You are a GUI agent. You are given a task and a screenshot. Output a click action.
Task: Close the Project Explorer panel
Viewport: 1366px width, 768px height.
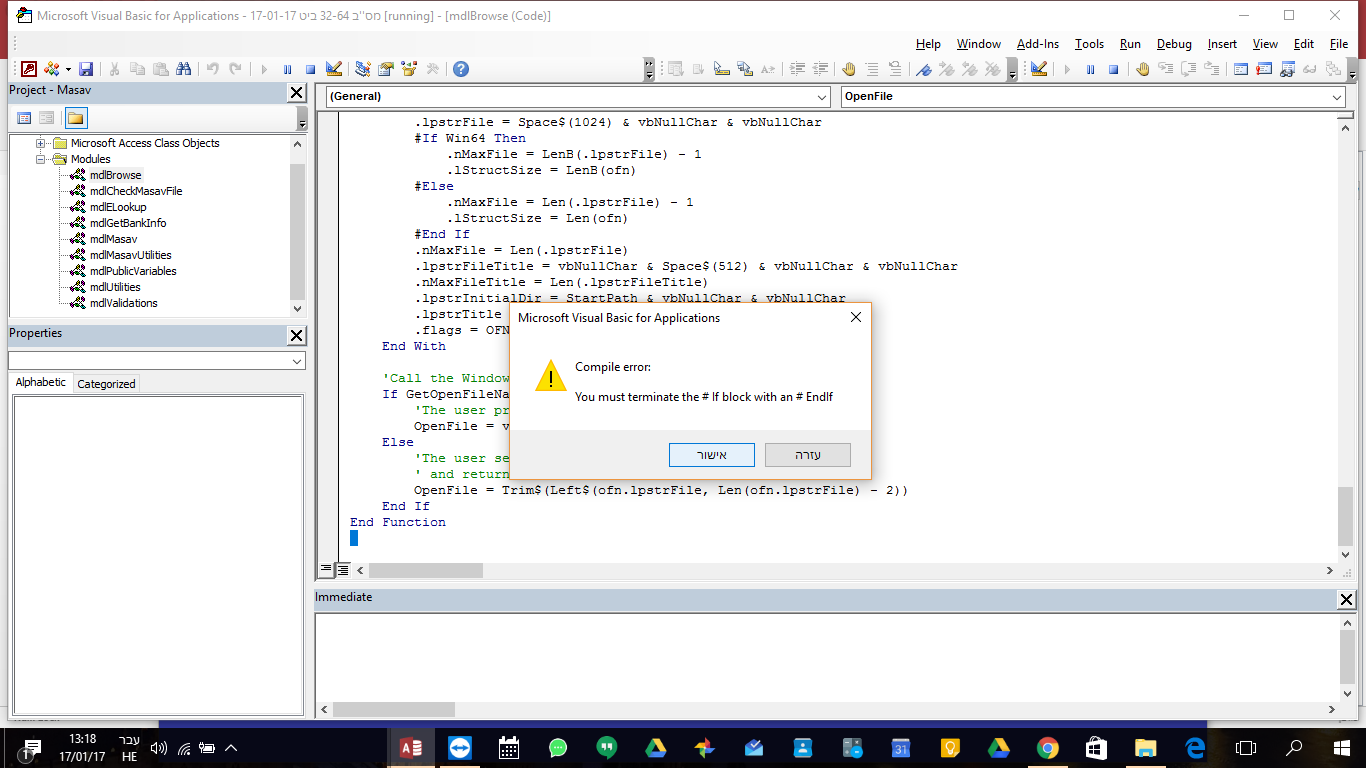[296, 92]
